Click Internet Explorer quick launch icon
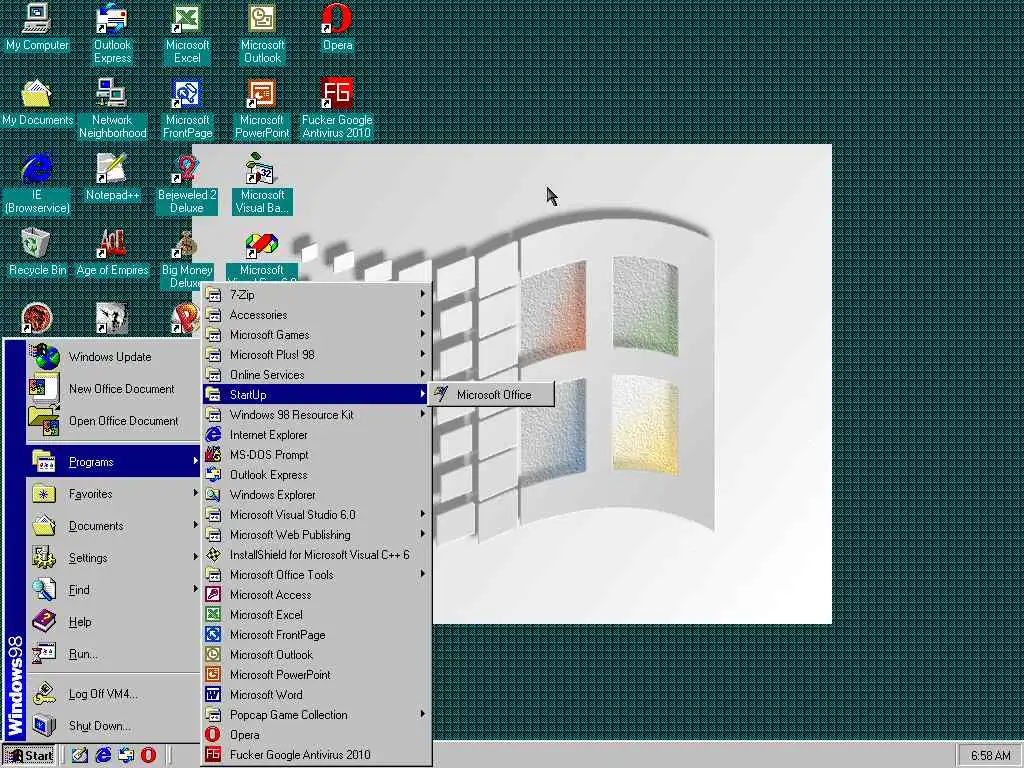The image size is (1024, 768). (x=103, y=755)
